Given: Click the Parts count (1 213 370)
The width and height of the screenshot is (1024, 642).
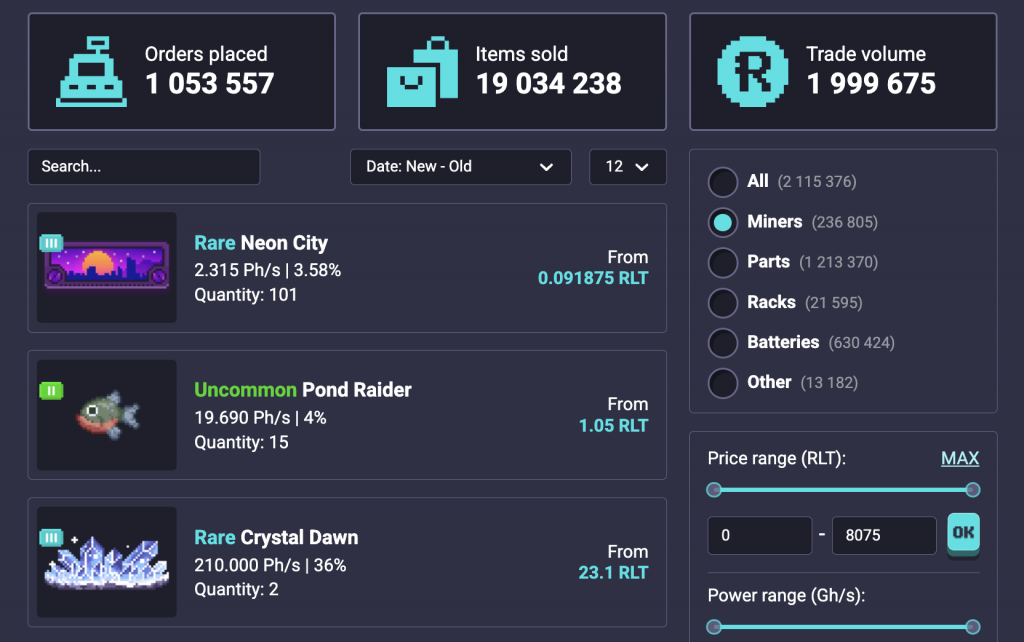Looking at the screenshot, I should coord(839,263).
